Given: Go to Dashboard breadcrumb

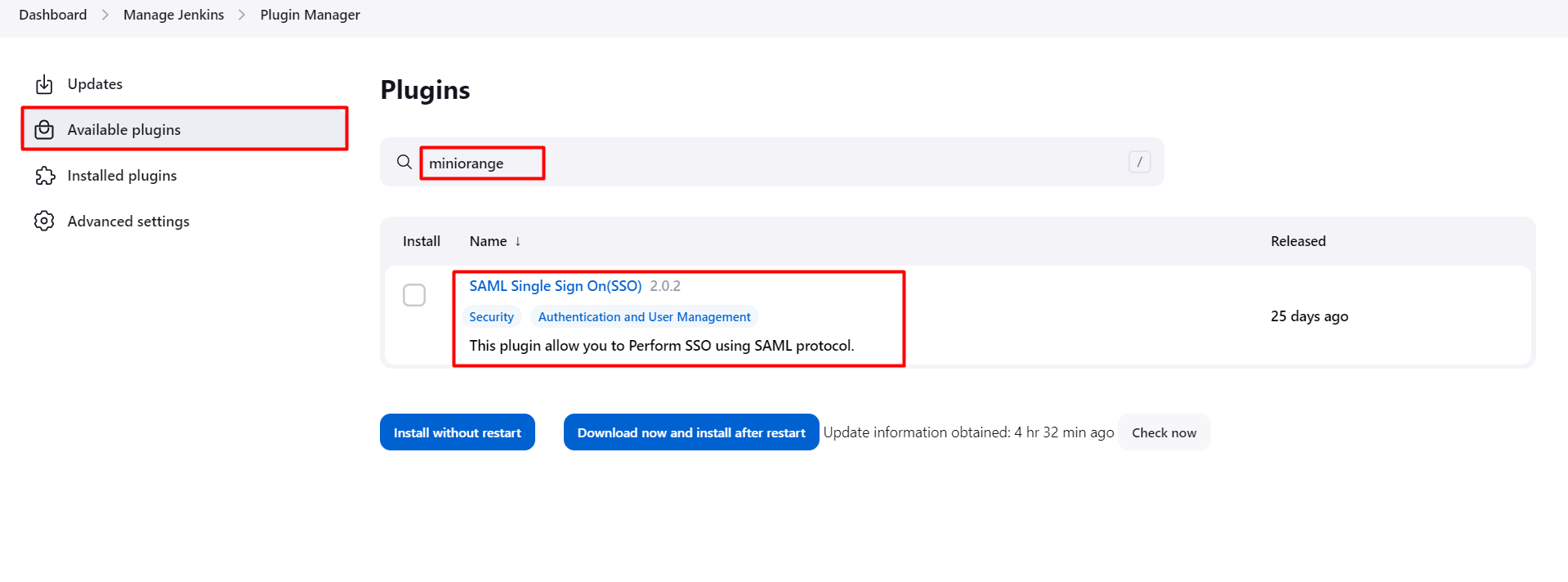Looking at the screenshot, I should (x=53, y=15).
